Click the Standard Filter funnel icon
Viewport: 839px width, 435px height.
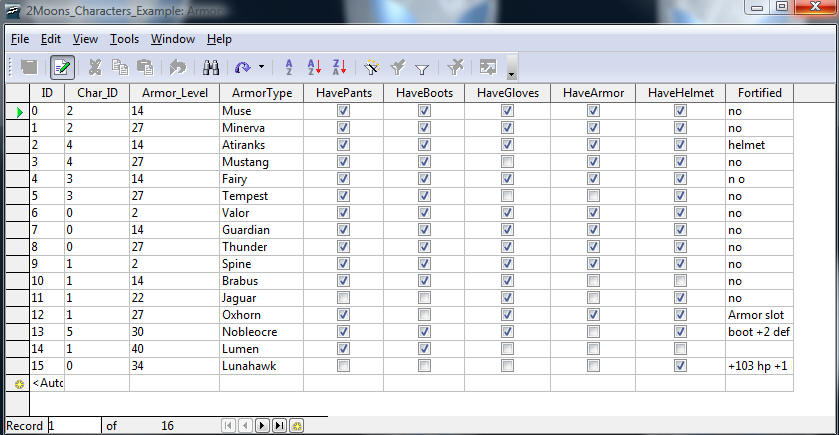(421, 67)
